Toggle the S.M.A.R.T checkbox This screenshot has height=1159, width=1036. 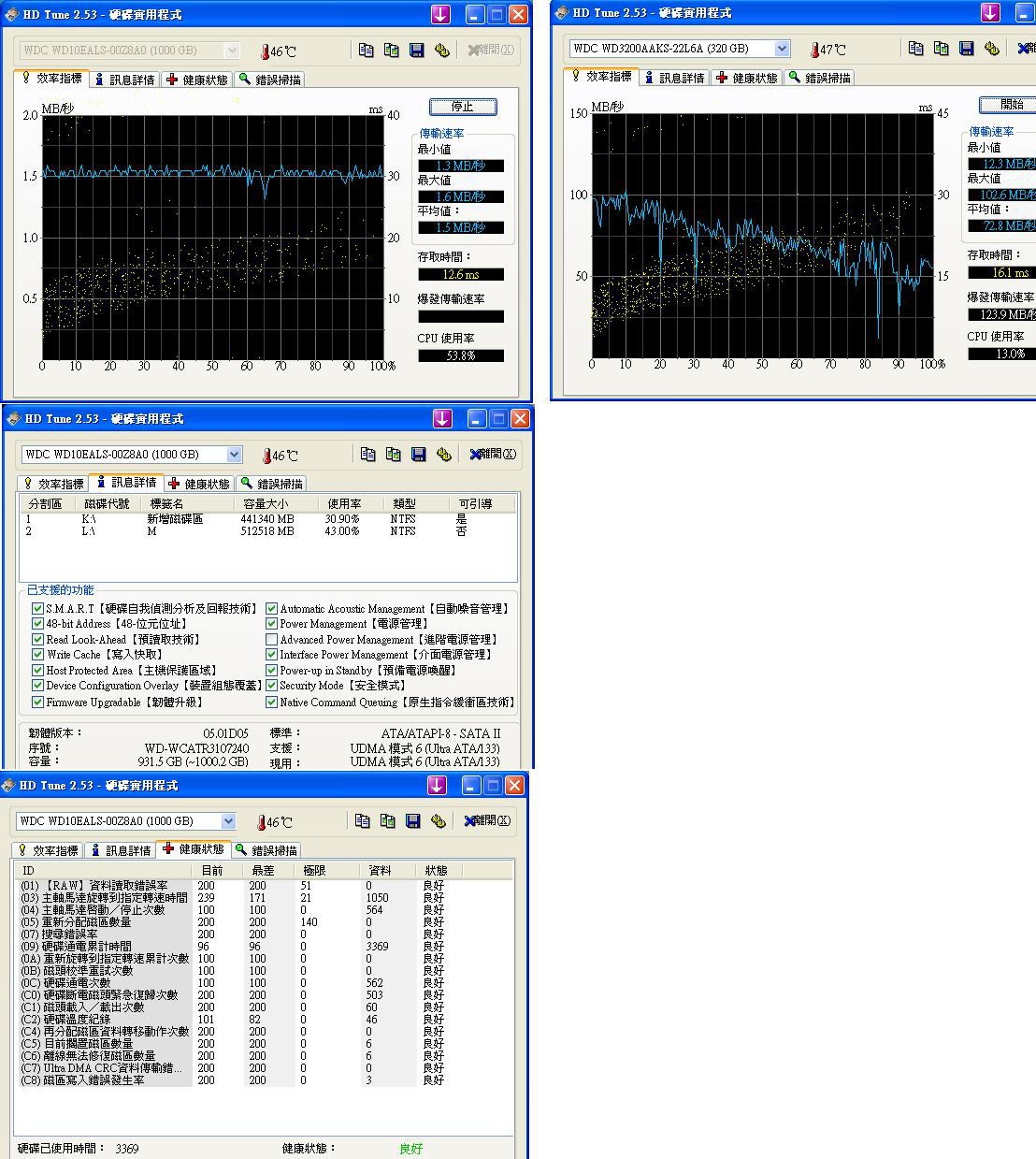coord(37,609)
